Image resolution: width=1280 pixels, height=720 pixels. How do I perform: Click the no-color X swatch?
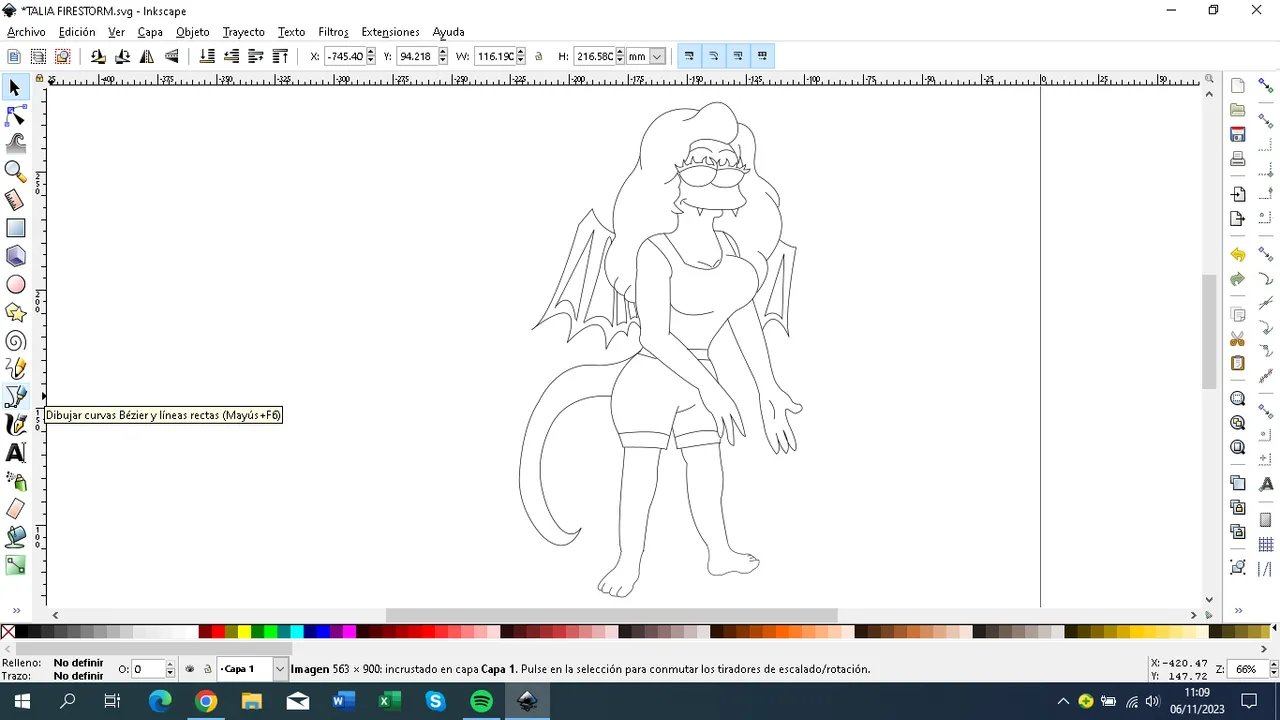click(x=8, y=631)
